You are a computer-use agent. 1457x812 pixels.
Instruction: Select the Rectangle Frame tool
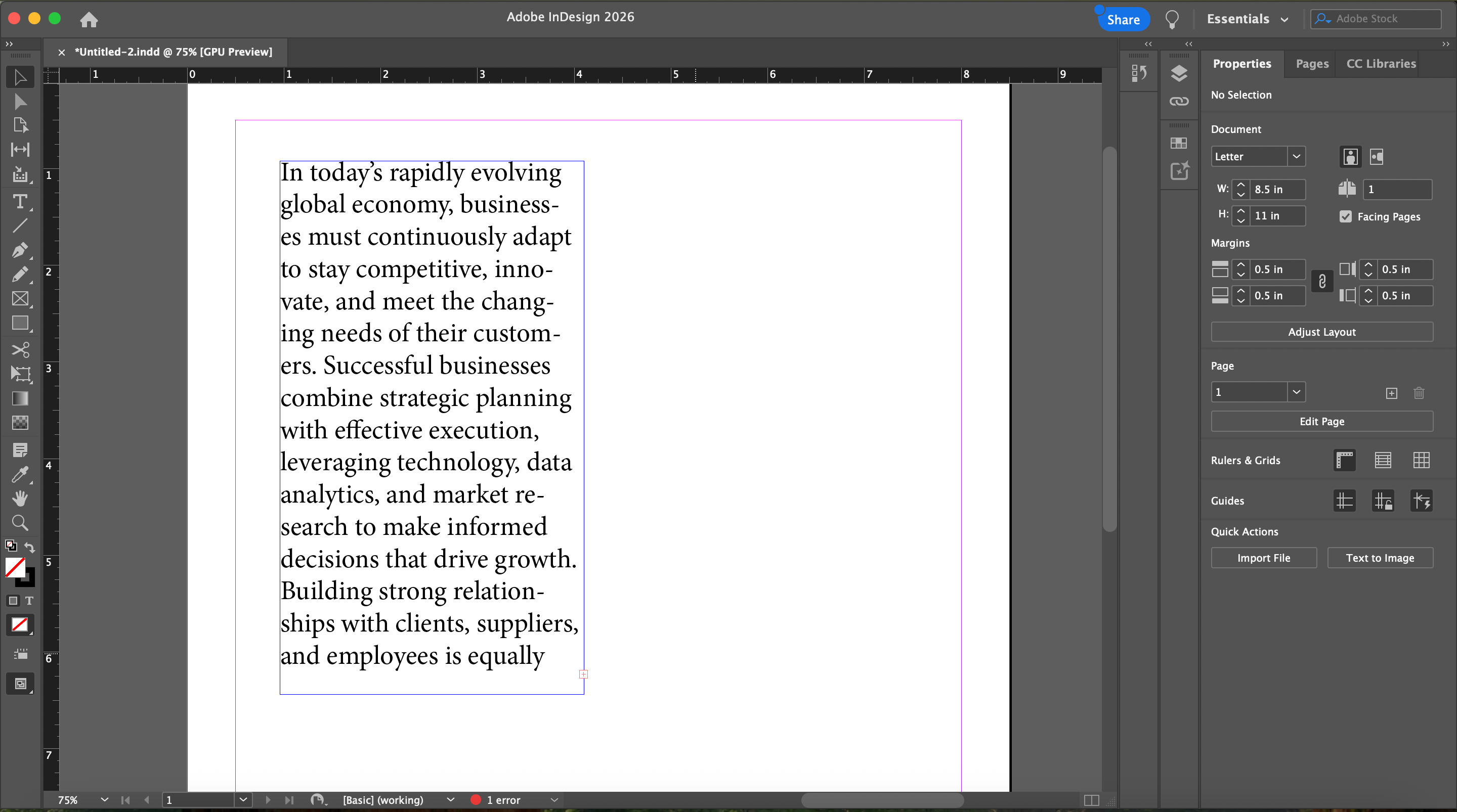20,299
